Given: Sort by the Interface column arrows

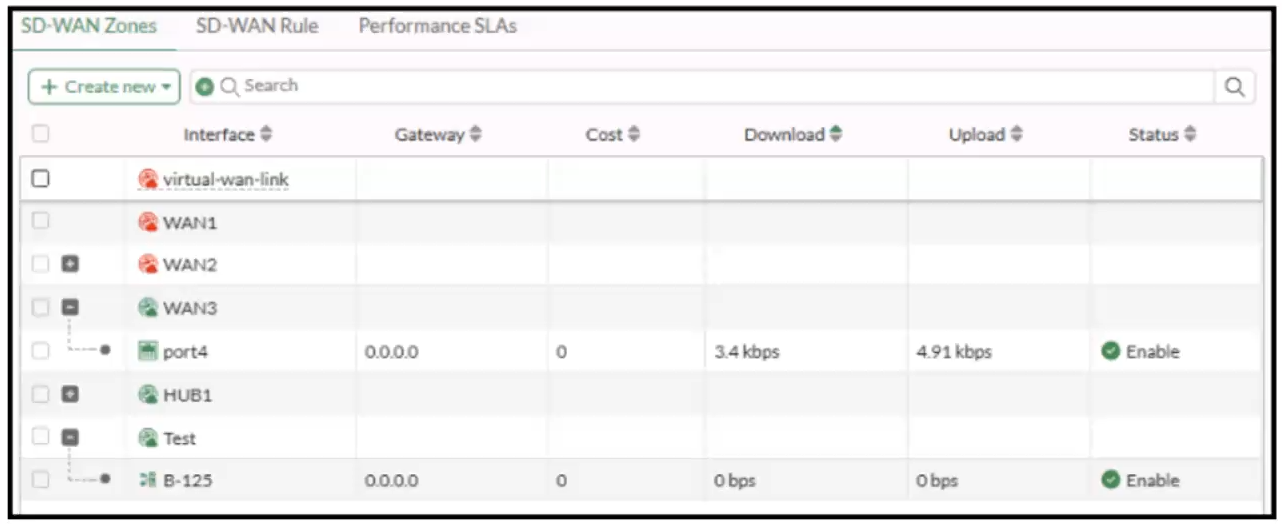Looking at the screenshot, I should click(266, 134).
